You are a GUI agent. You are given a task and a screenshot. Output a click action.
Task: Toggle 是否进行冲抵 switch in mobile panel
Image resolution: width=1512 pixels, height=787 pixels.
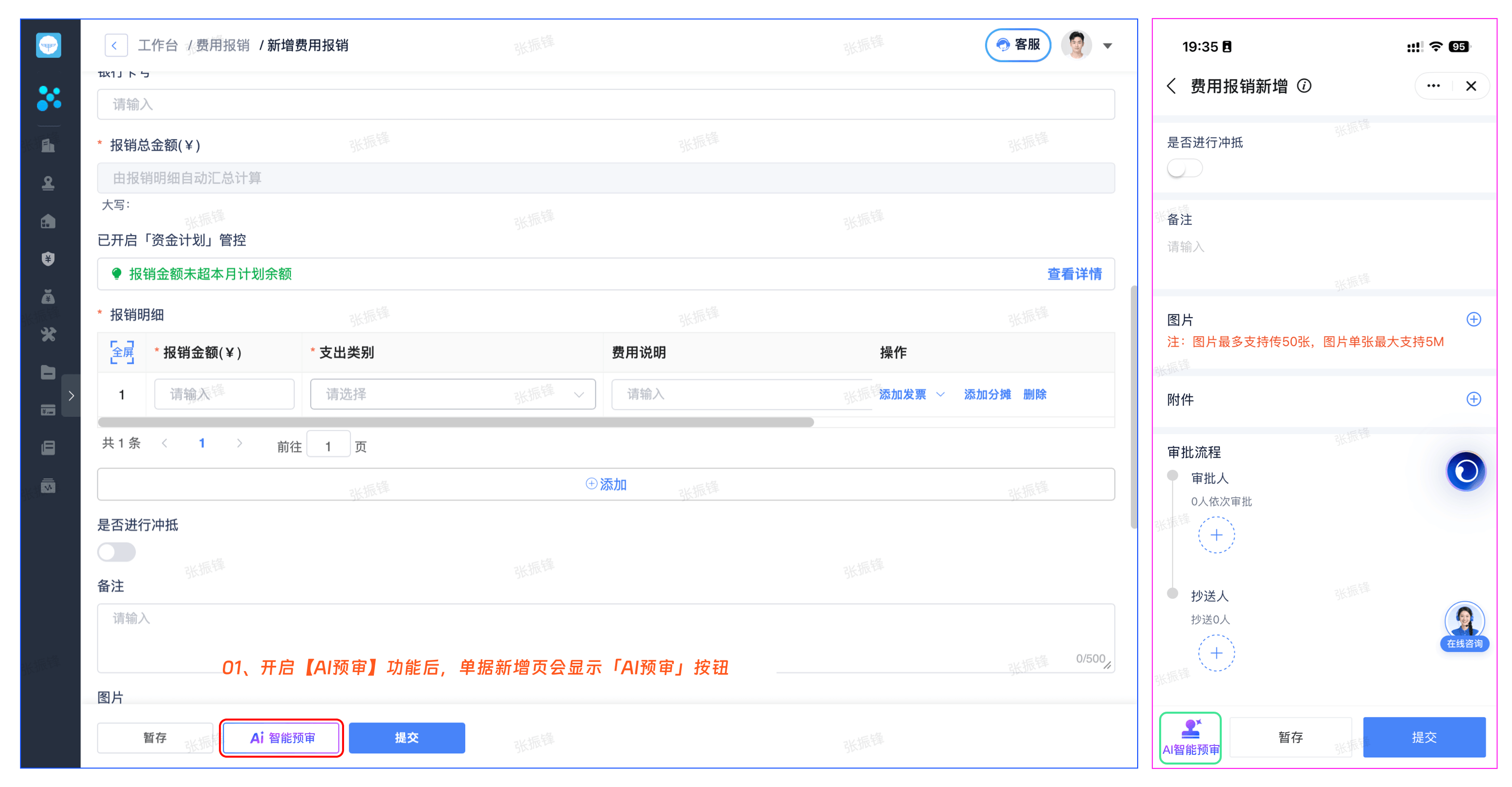pos(1185,169)
